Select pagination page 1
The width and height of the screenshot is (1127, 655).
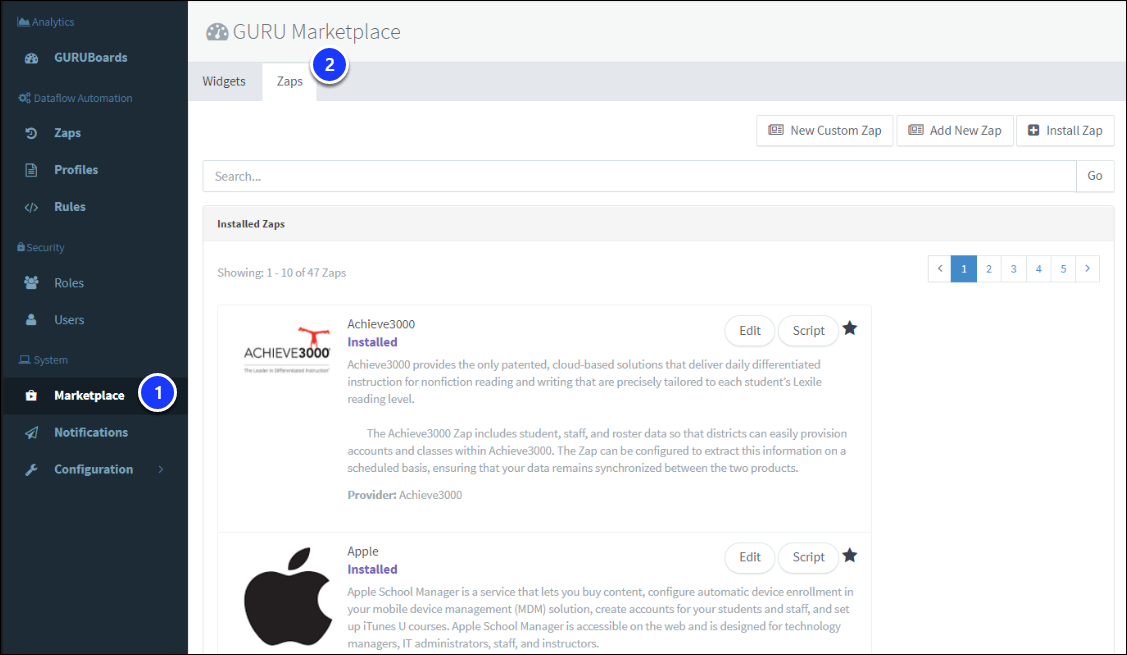(x=964, y=269)
